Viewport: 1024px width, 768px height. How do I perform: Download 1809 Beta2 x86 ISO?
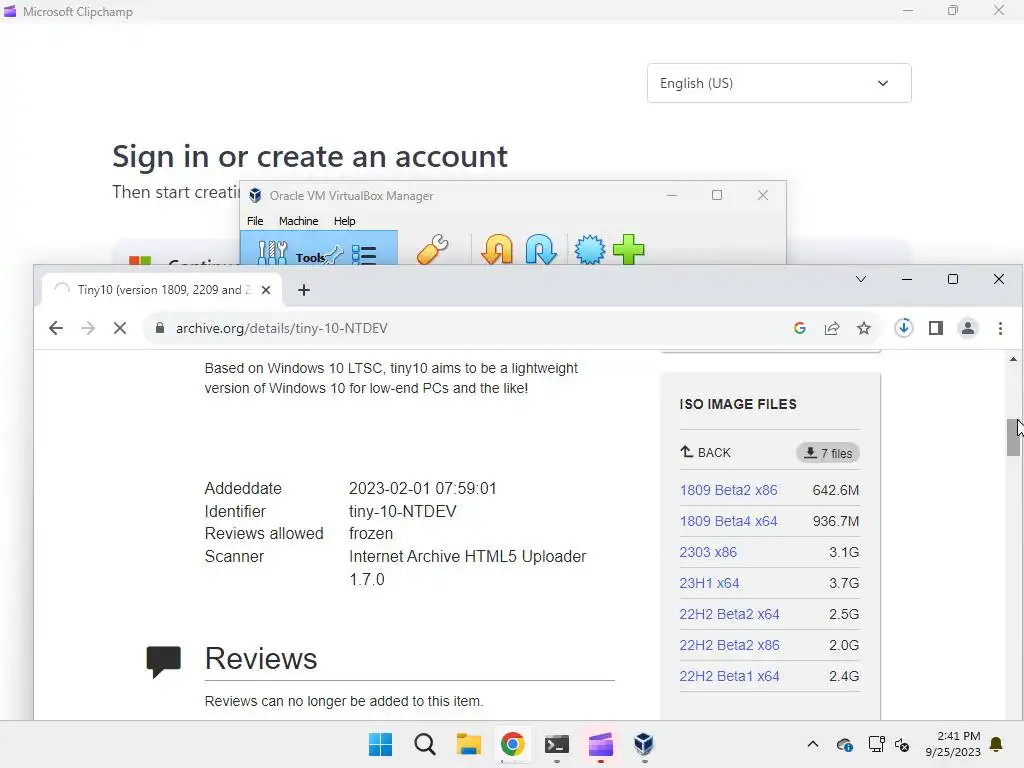pos(728,490)
